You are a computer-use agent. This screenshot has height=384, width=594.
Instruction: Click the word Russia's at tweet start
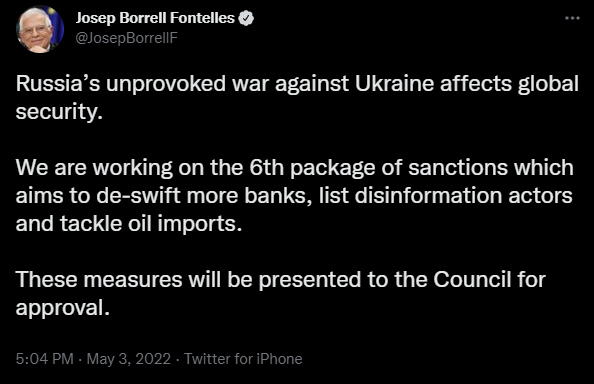click(58, 84)
